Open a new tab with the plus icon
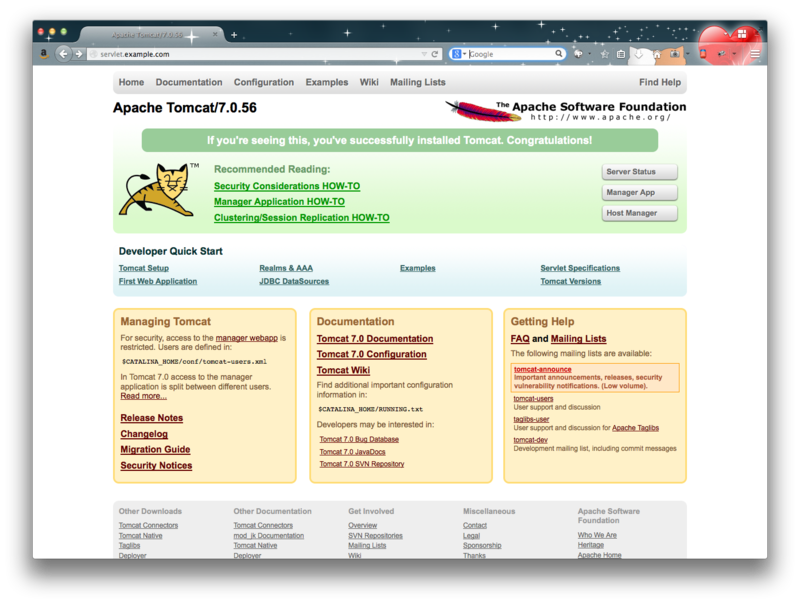Viewport: 800px width, 604px height. pos(234,35)
